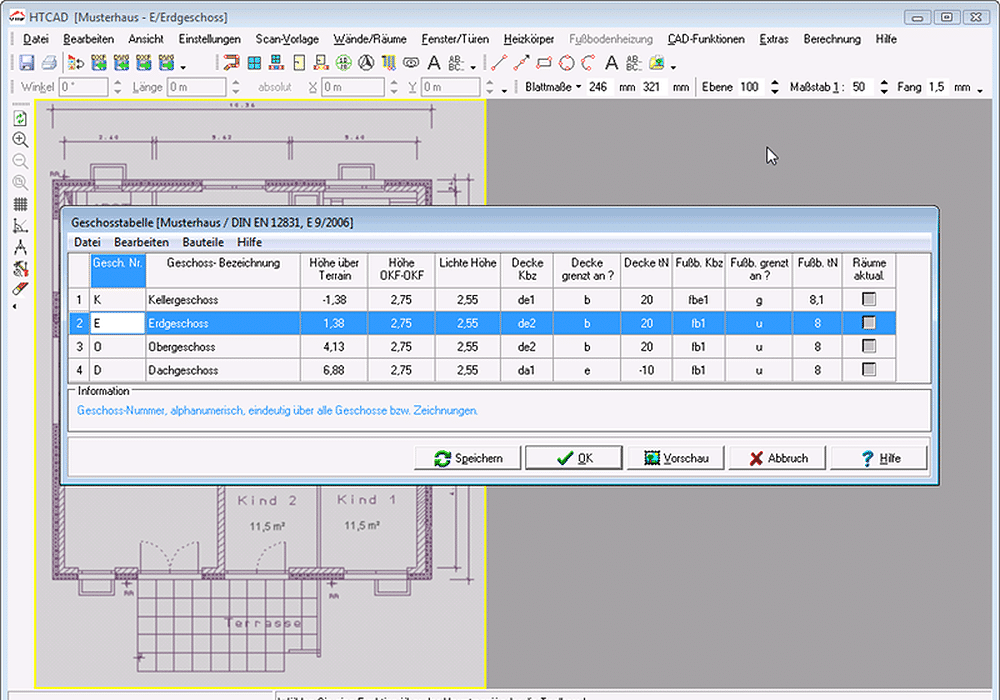The image size is (1000, 700).
Task: Click the zoom in magnifier icon
Action: (20, 140)
